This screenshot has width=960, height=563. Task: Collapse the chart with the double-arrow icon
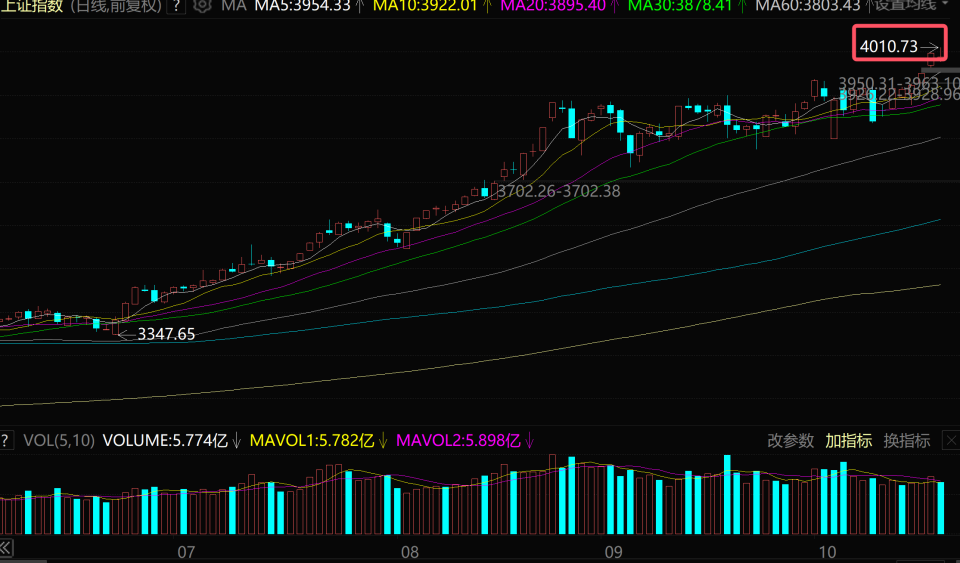point(6,546)
